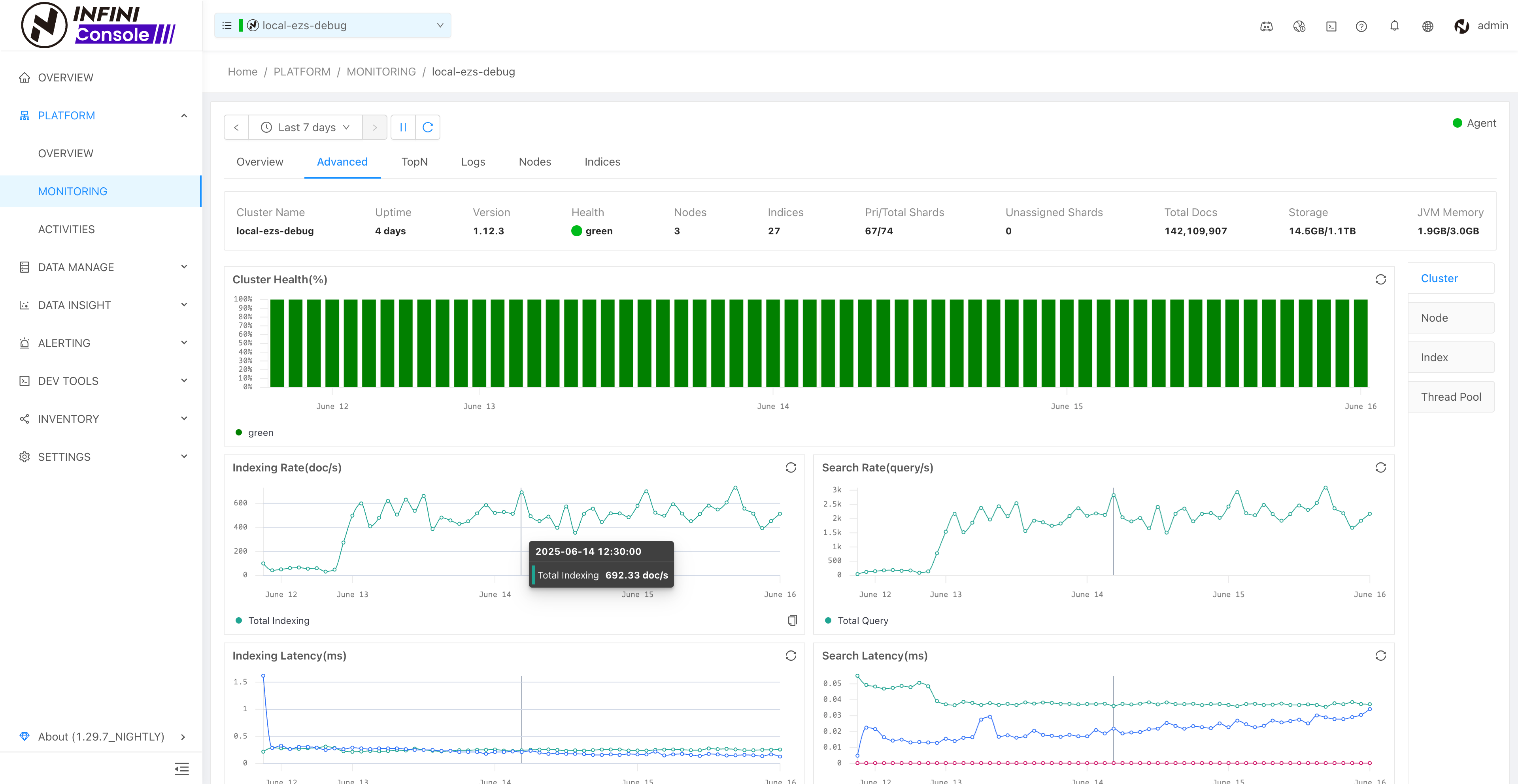Click the DATA MANAGE sidebar icon
The height and width of the screenshot is (784, 1518).
(24, 268)
